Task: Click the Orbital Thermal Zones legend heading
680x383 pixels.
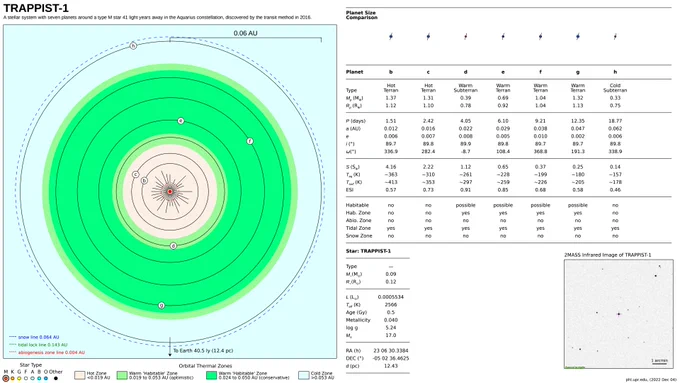Action: (x=205, y=366)
